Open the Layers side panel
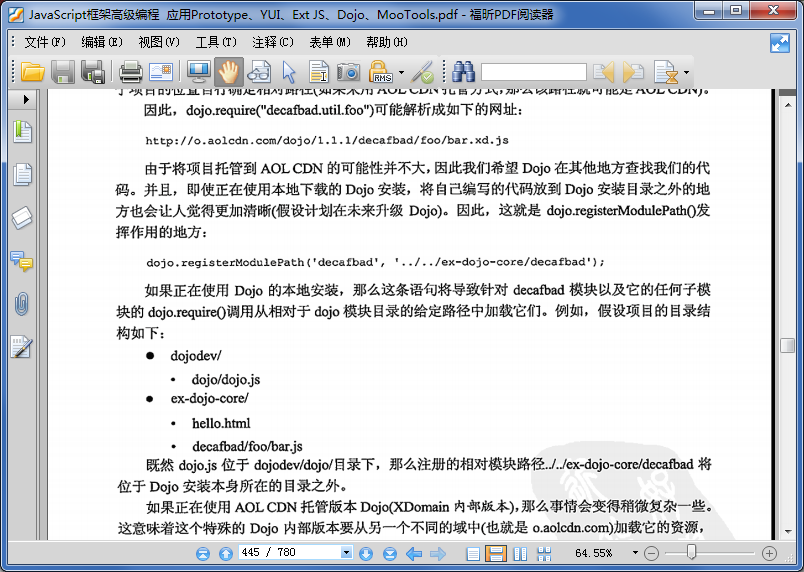The height and width of the screenshot is (572, 804). [x=22, y=218]
